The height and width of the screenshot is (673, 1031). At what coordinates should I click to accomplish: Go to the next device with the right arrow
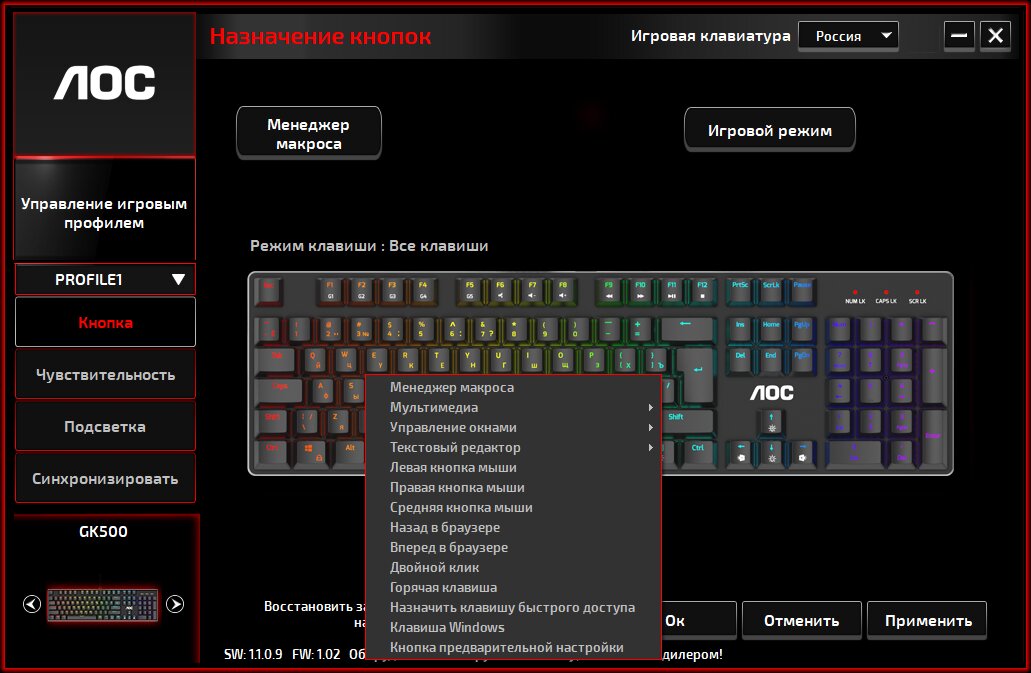click(x=175, y=604)
